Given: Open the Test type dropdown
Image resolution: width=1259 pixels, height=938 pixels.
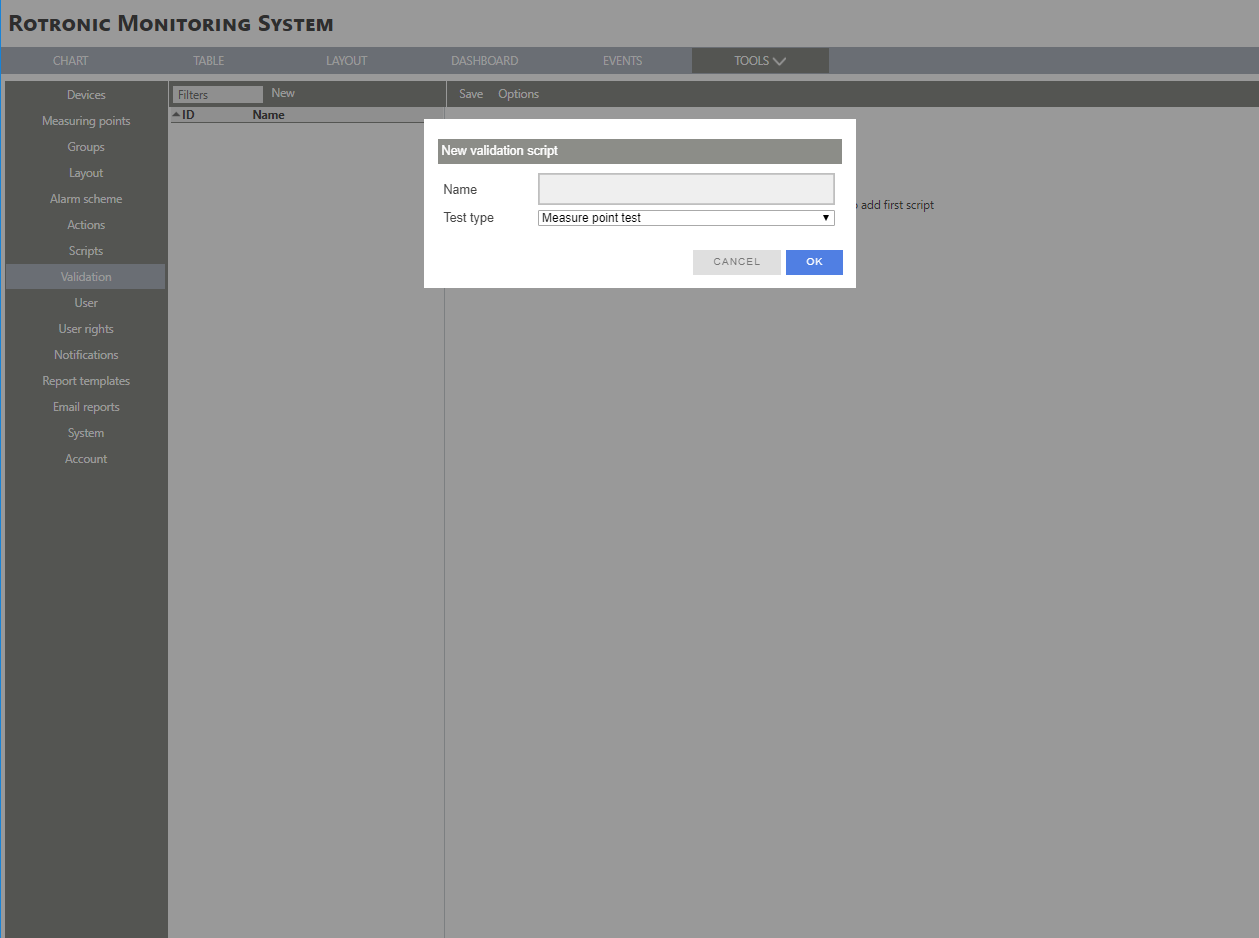Looking at the screenshot, I should [686, 217].
